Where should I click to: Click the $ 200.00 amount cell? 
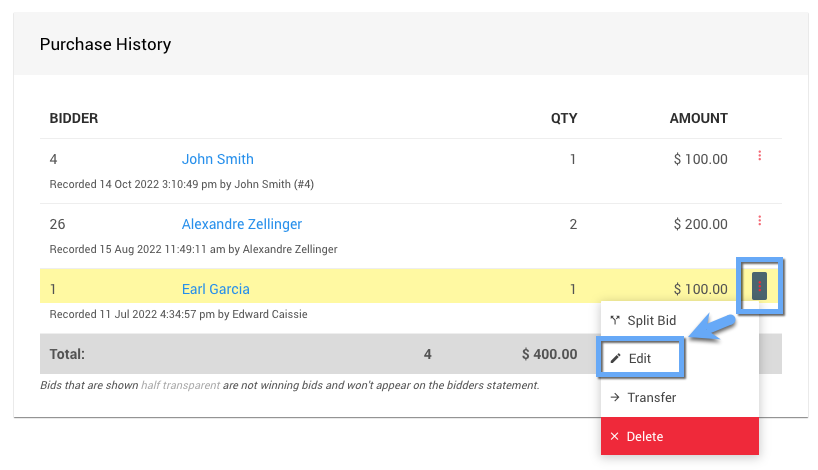pyautogui.click(x=700, y=224)
